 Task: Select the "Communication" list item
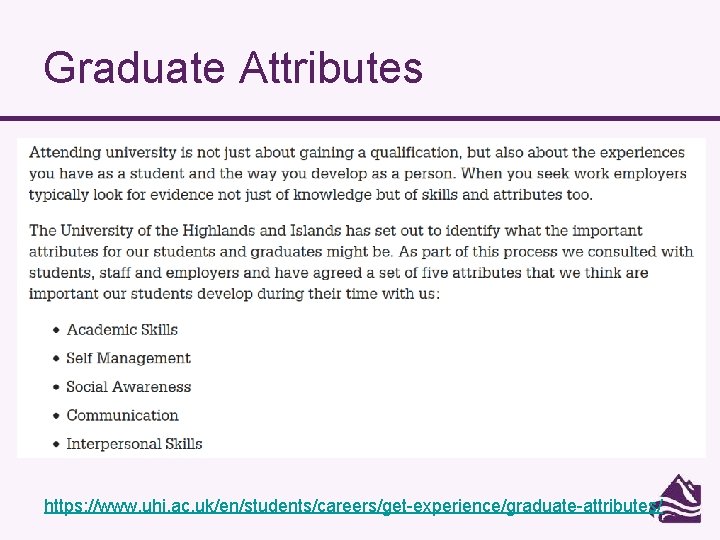click(x=122, y=415)
